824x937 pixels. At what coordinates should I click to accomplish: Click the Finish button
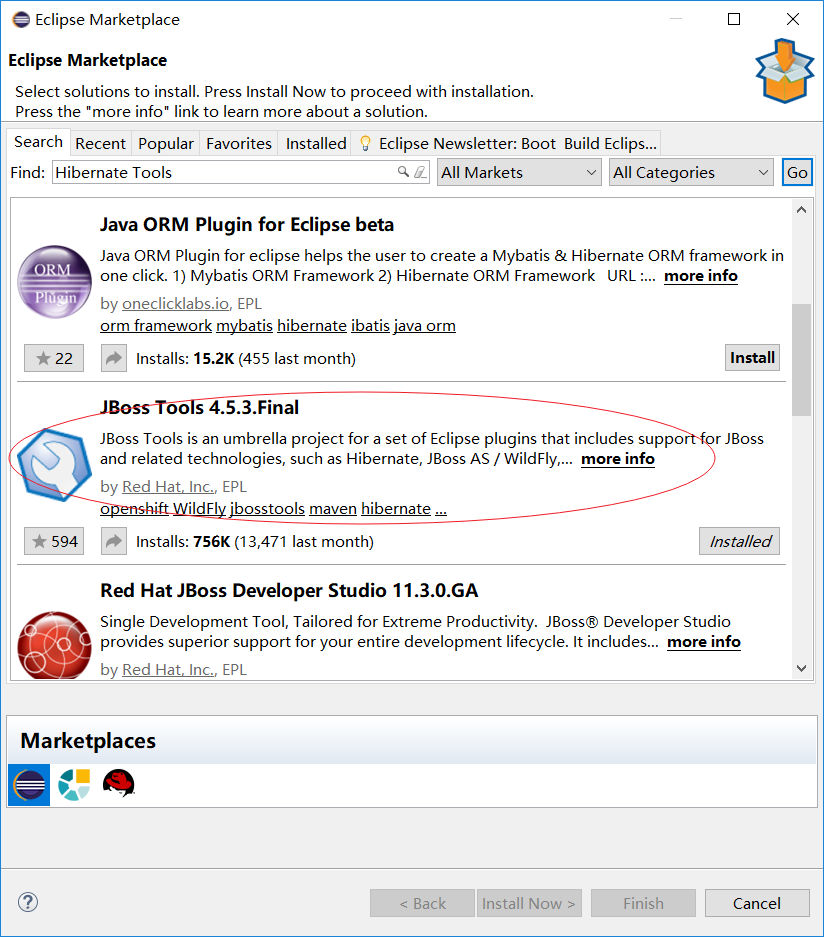[644, 903]
